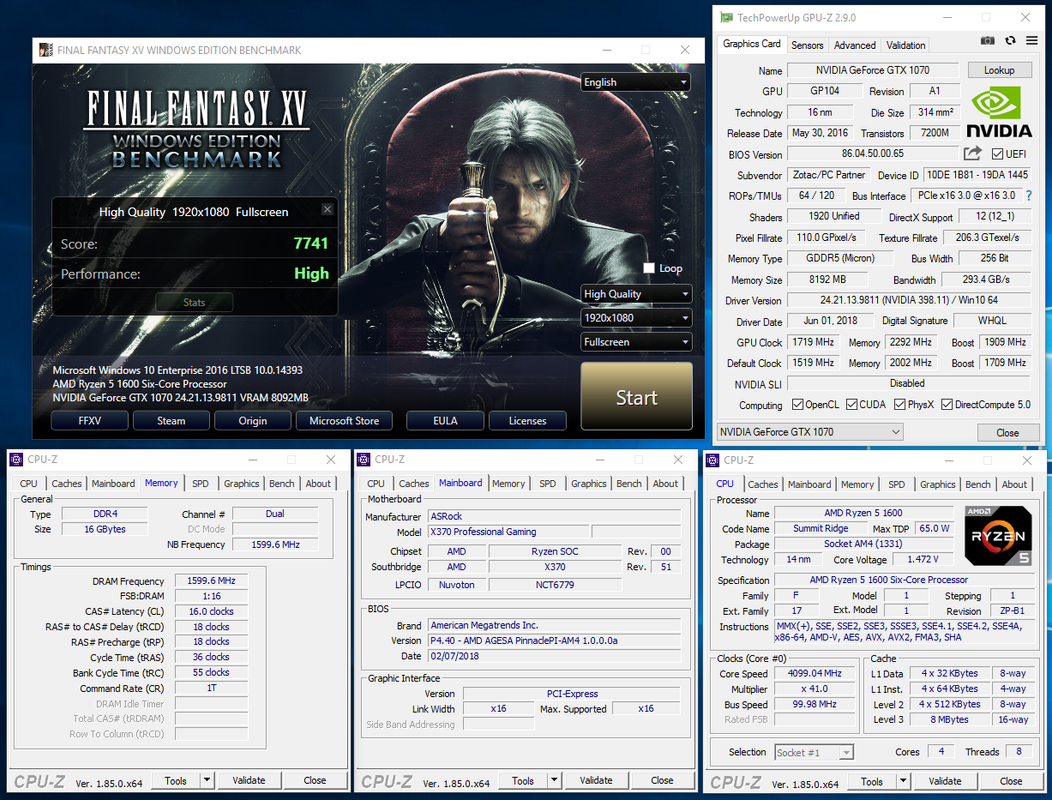The image size is (1052, 800).
Task: Toggle the PhysX checkbox
Action: (x=900, y=404)
